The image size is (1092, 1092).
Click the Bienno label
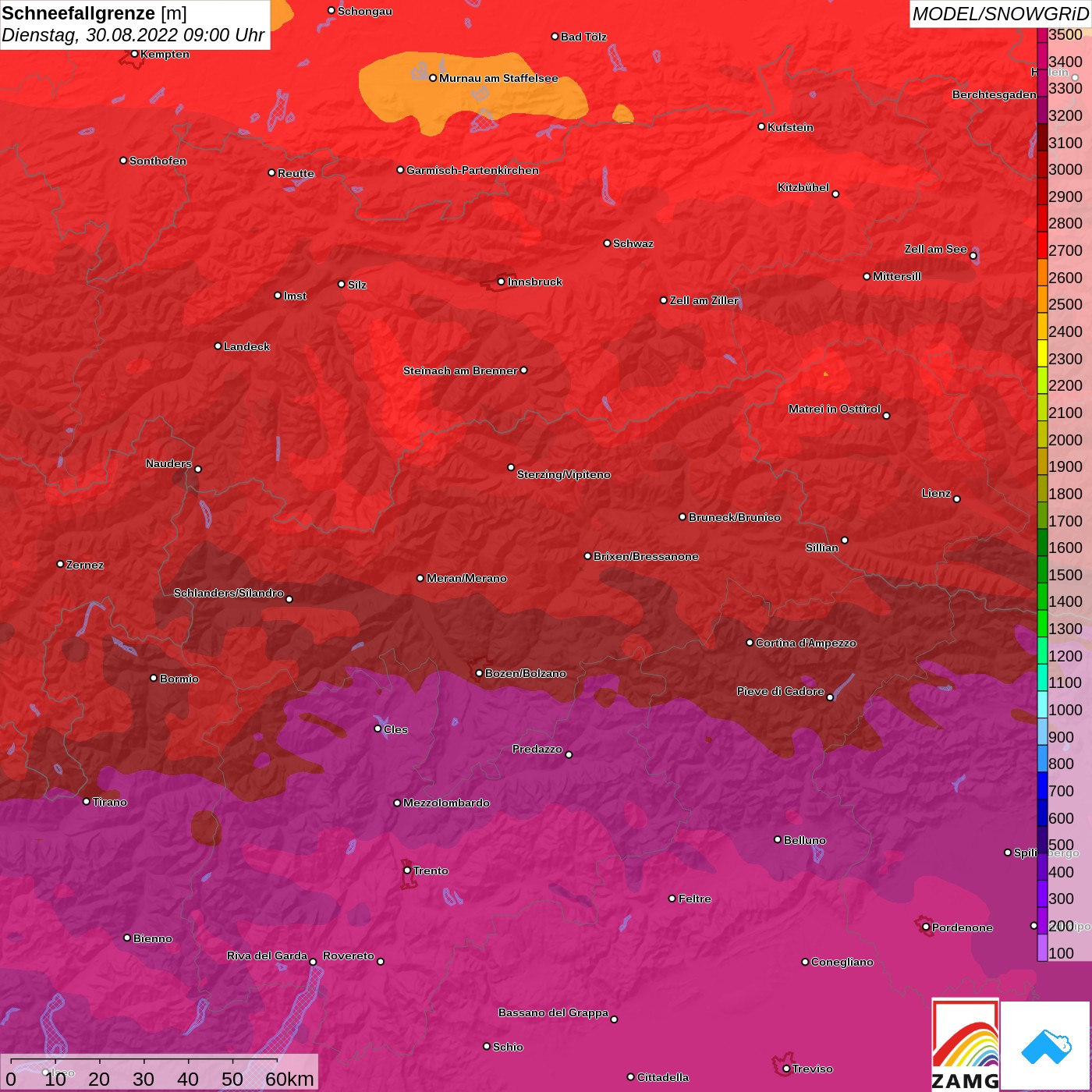click(x=153, y=938)
